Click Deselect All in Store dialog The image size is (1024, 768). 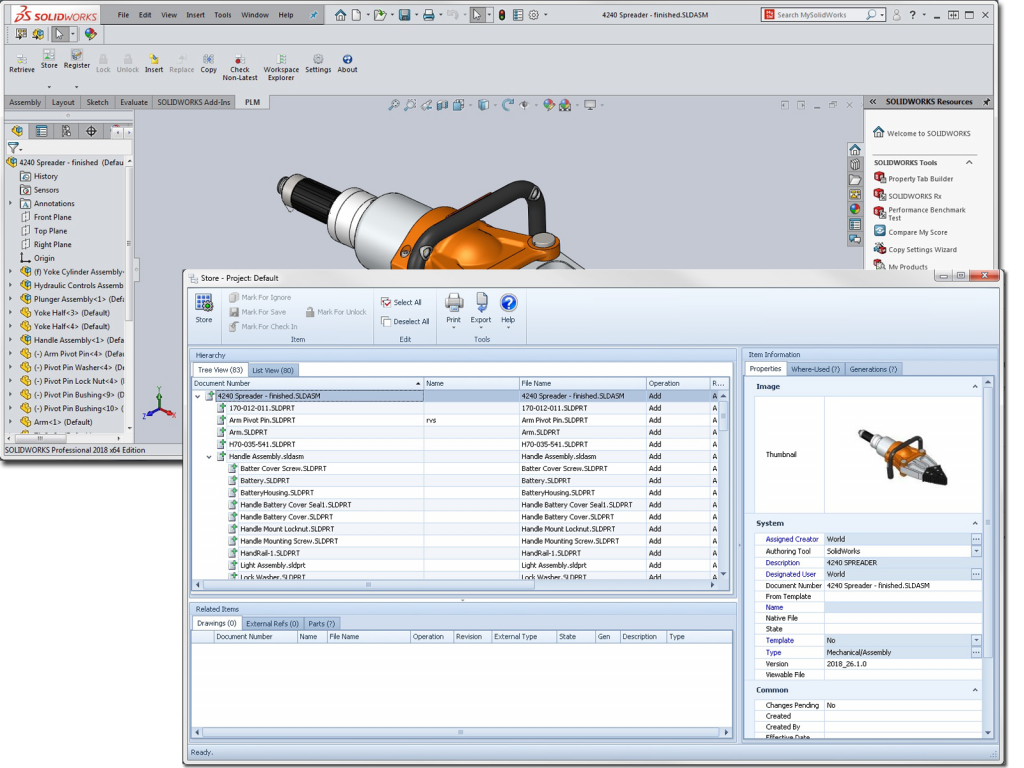point(406,321)
